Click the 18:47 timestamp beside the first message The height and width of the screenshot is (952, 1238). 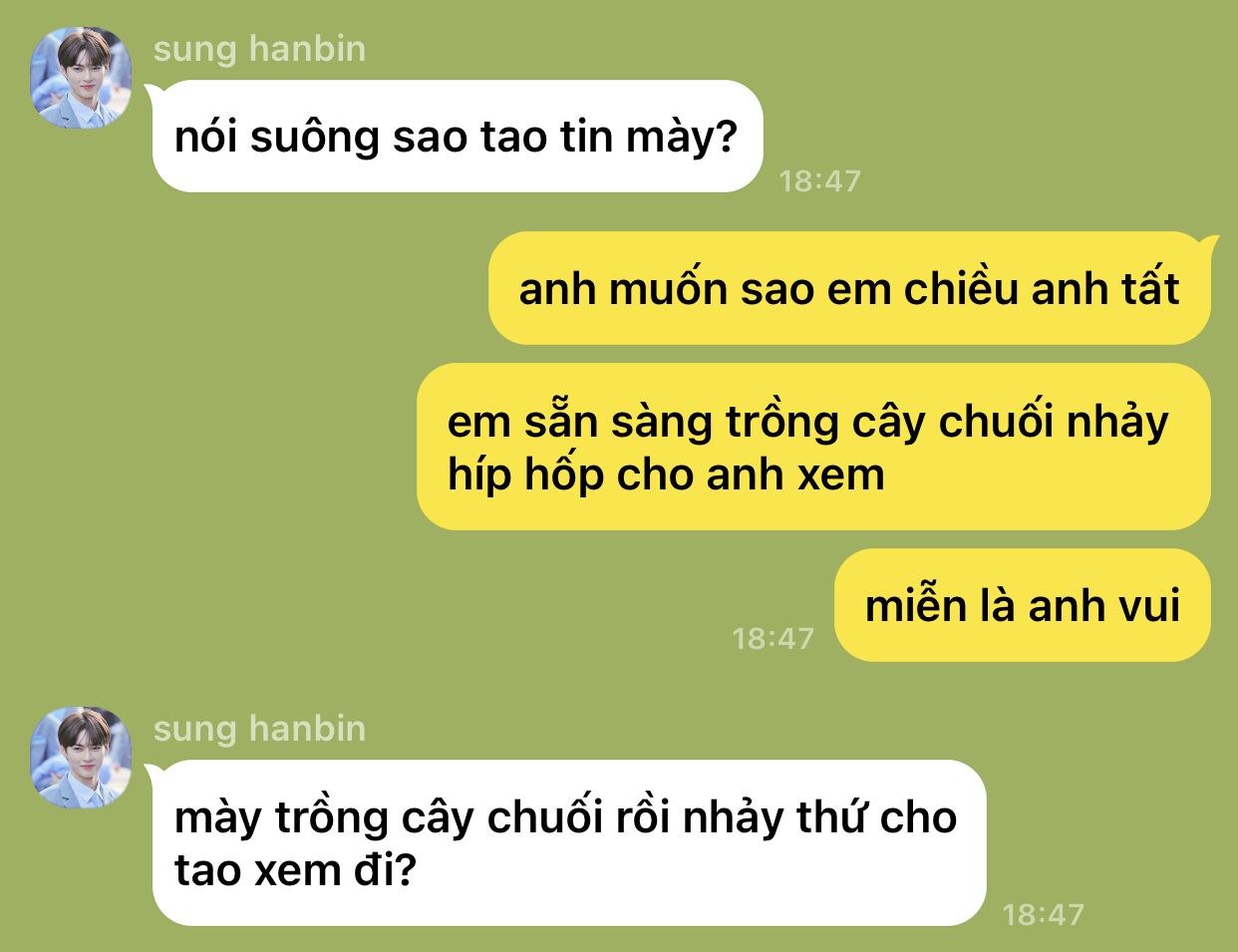[819, 180]
